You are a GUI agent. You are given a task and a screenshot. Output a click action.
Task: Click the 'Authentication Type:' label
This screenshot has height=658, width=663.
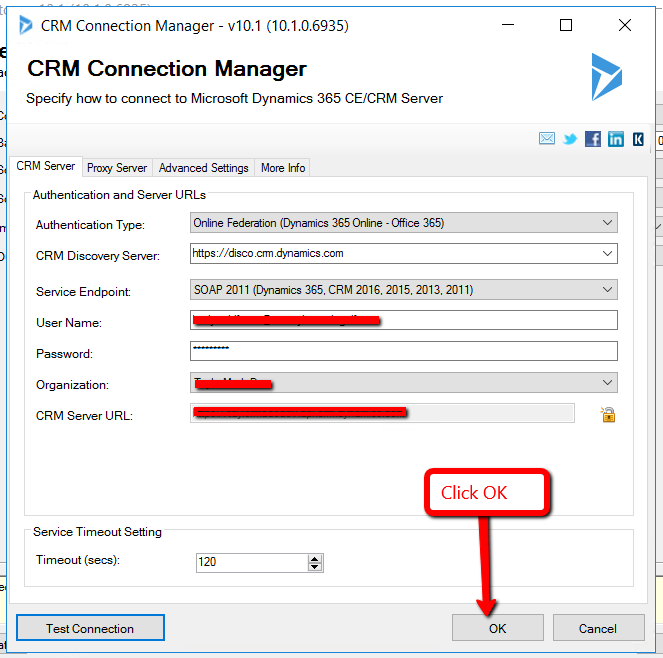click(90, 225)
